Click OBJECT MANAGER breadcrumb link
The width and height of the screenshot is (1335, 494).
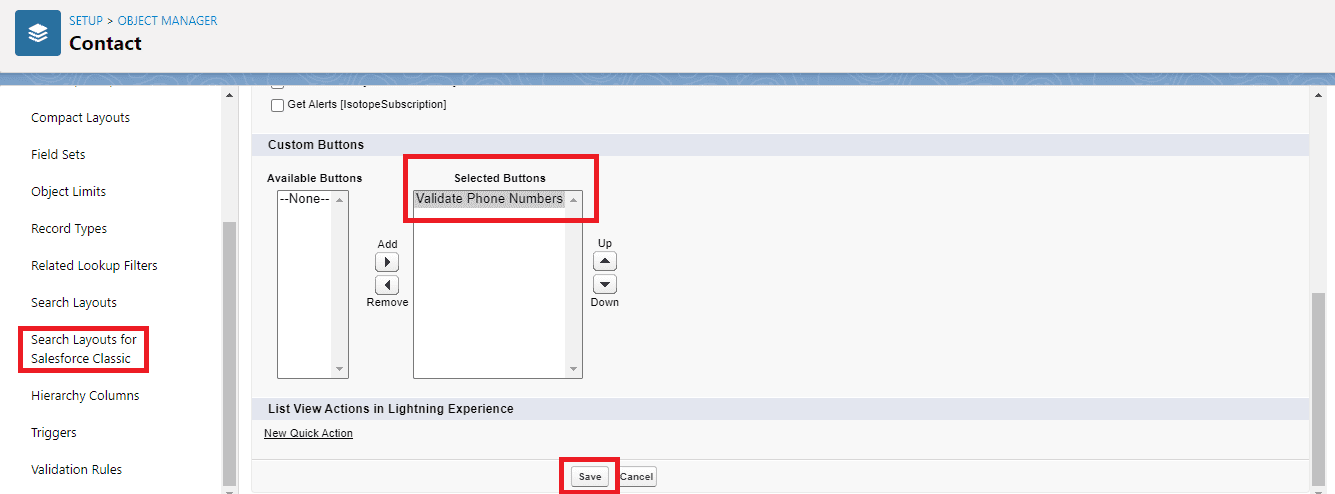(x=167, y=20)
